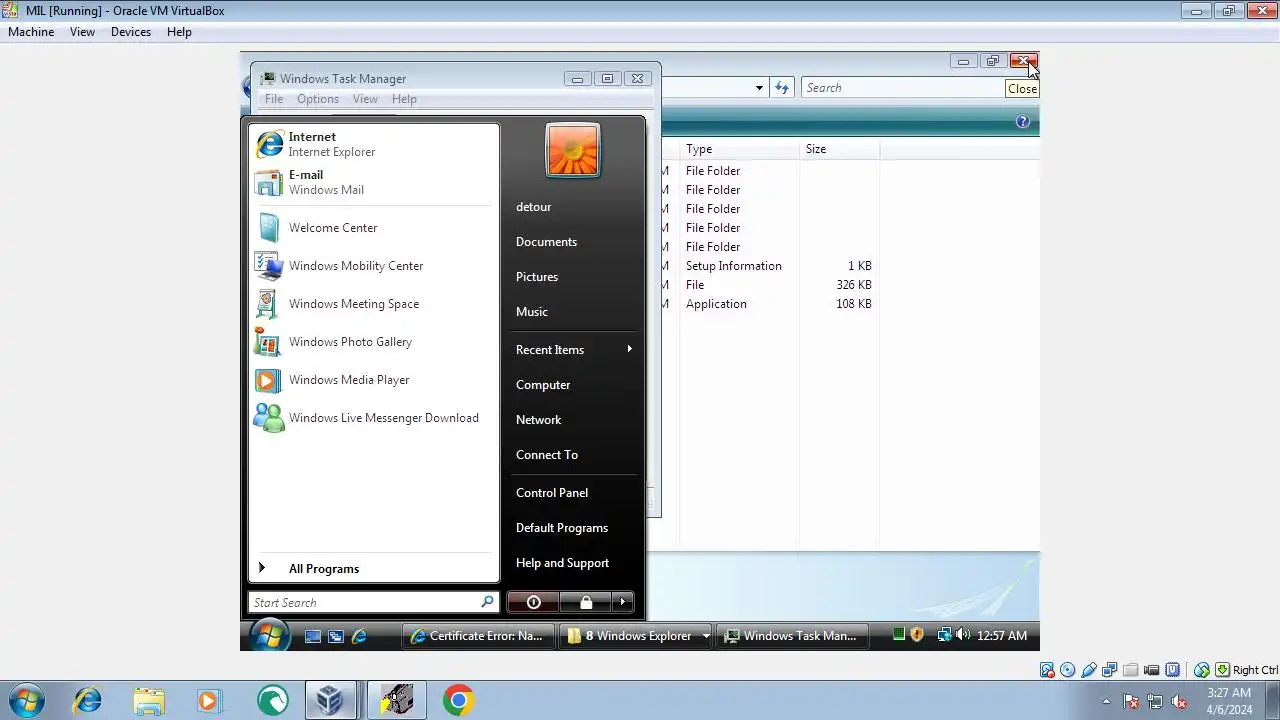Click the Start Search input field
Viewport: 1280px width, 720px height.
point(365,603)
